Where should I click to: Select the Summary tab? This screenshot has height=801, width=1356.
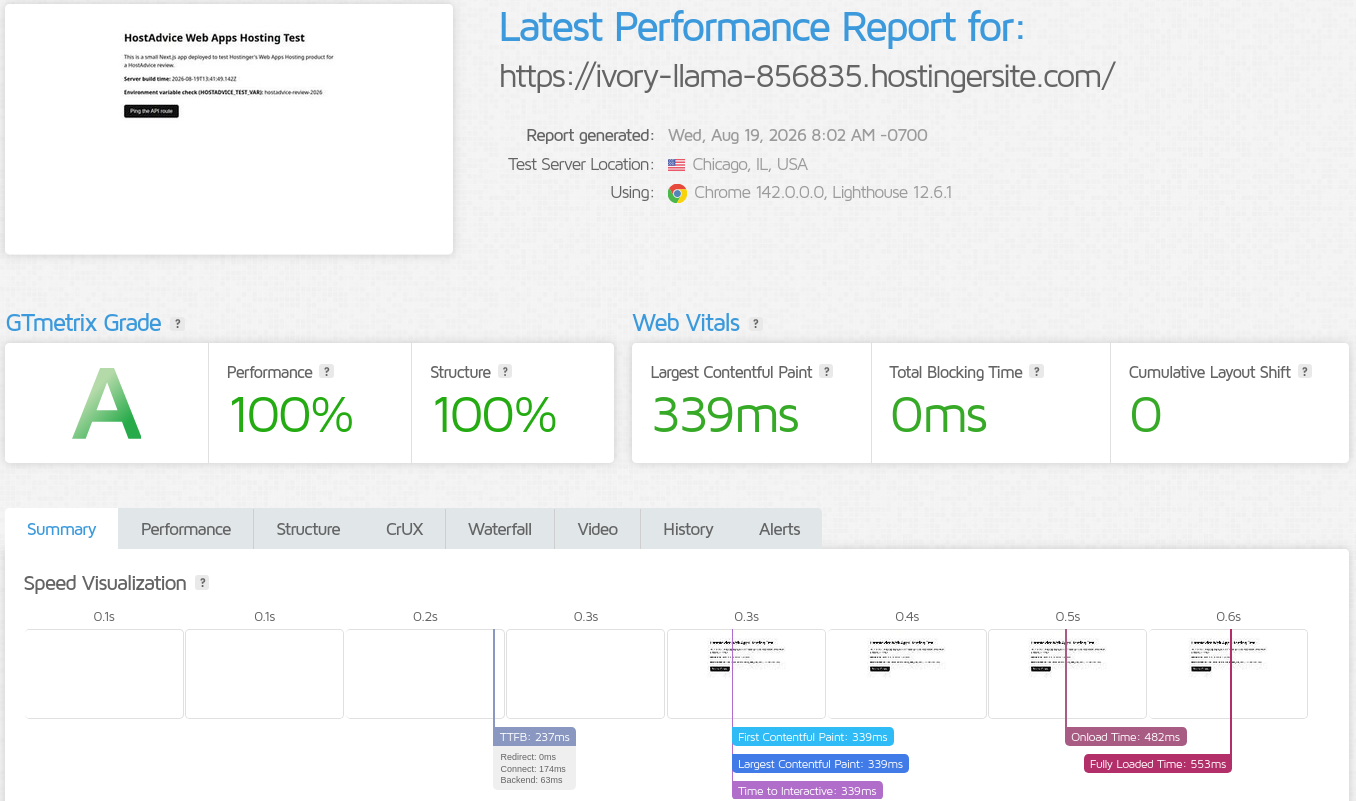pyautogui.click(x=62, y=529)
